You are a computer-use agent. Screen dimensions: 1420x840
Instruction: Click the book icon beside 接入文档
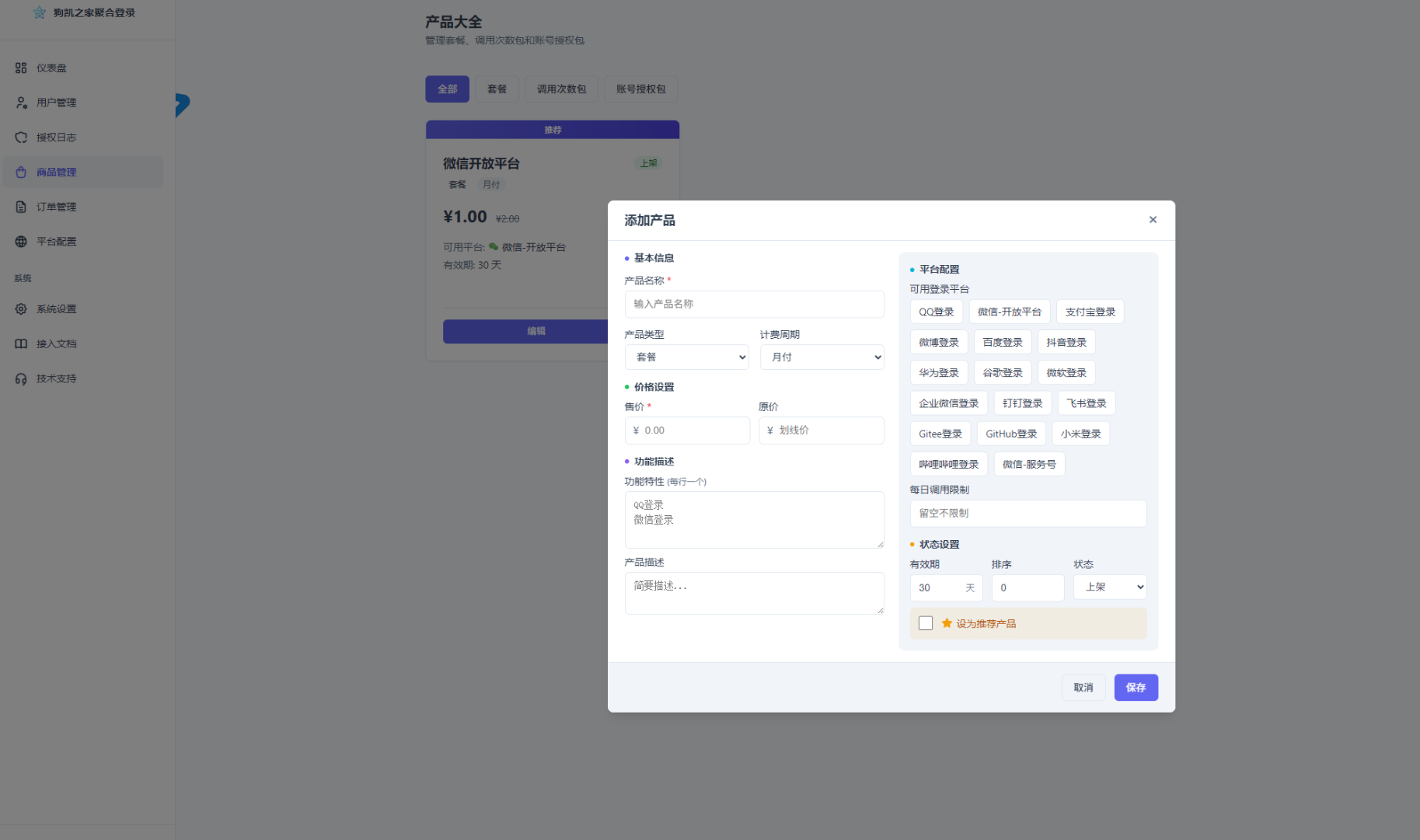point(21,343)
